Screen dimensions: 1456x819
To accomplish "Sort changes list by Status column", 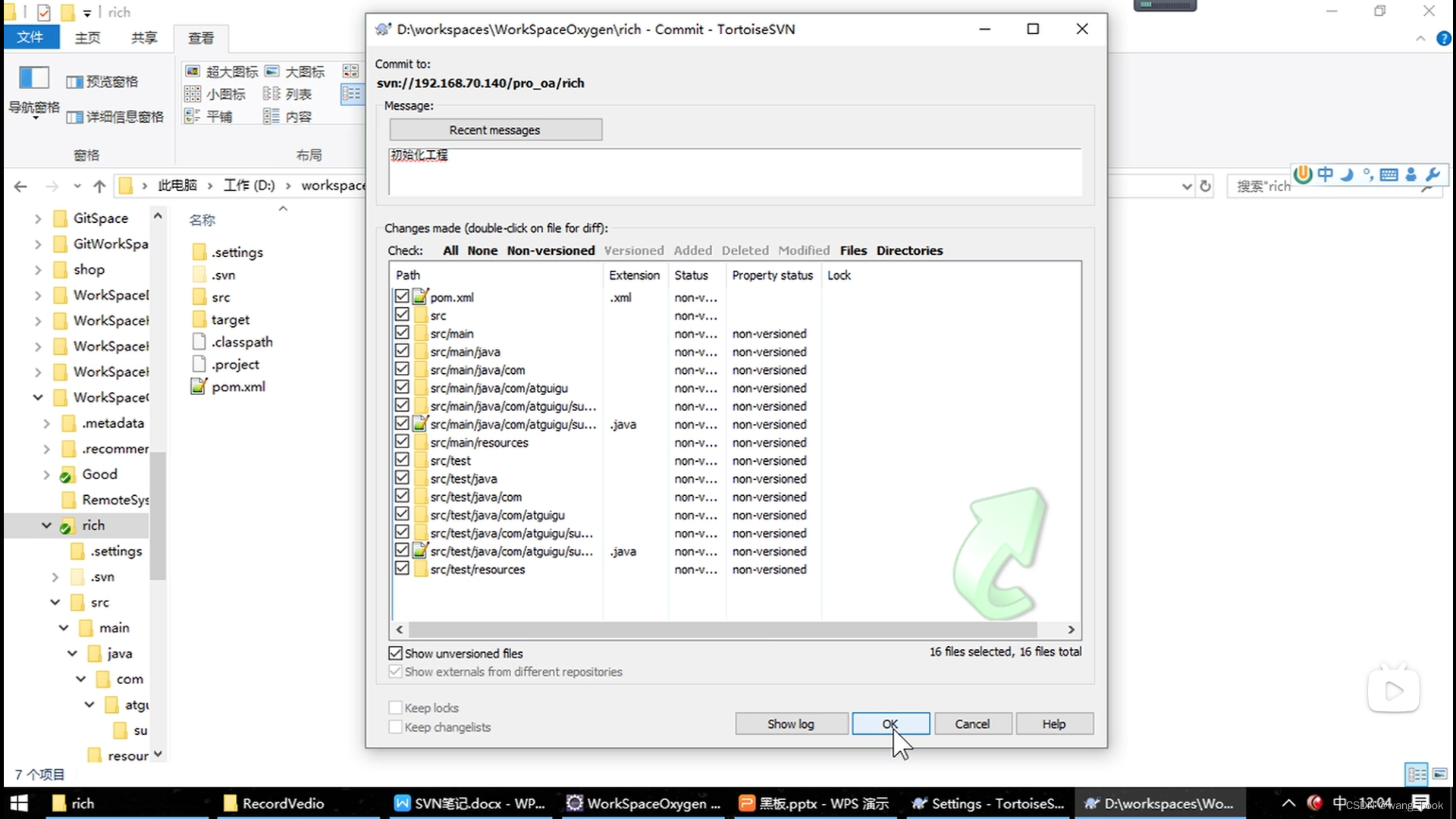I will (696, 275).
